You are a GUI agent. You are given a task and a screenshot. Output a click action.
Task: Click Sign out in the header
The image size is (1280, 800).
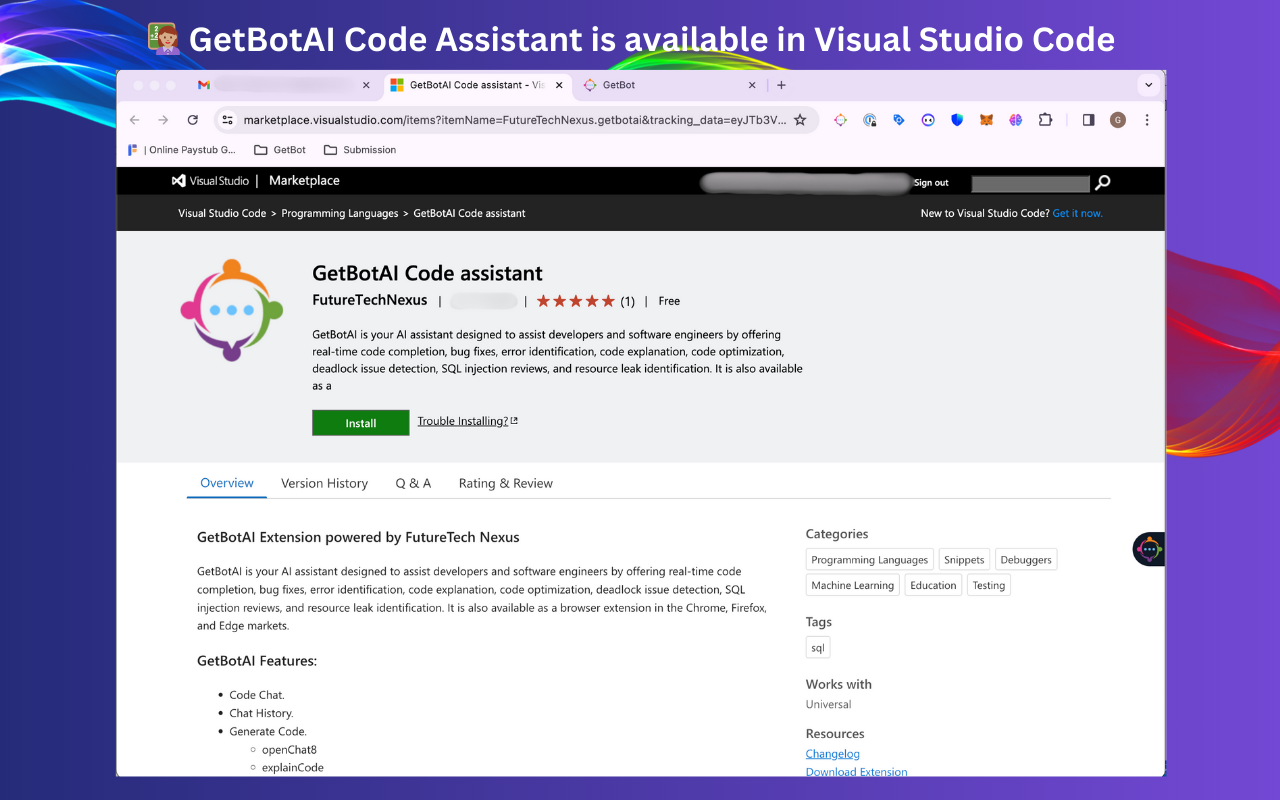click(931, 183)
